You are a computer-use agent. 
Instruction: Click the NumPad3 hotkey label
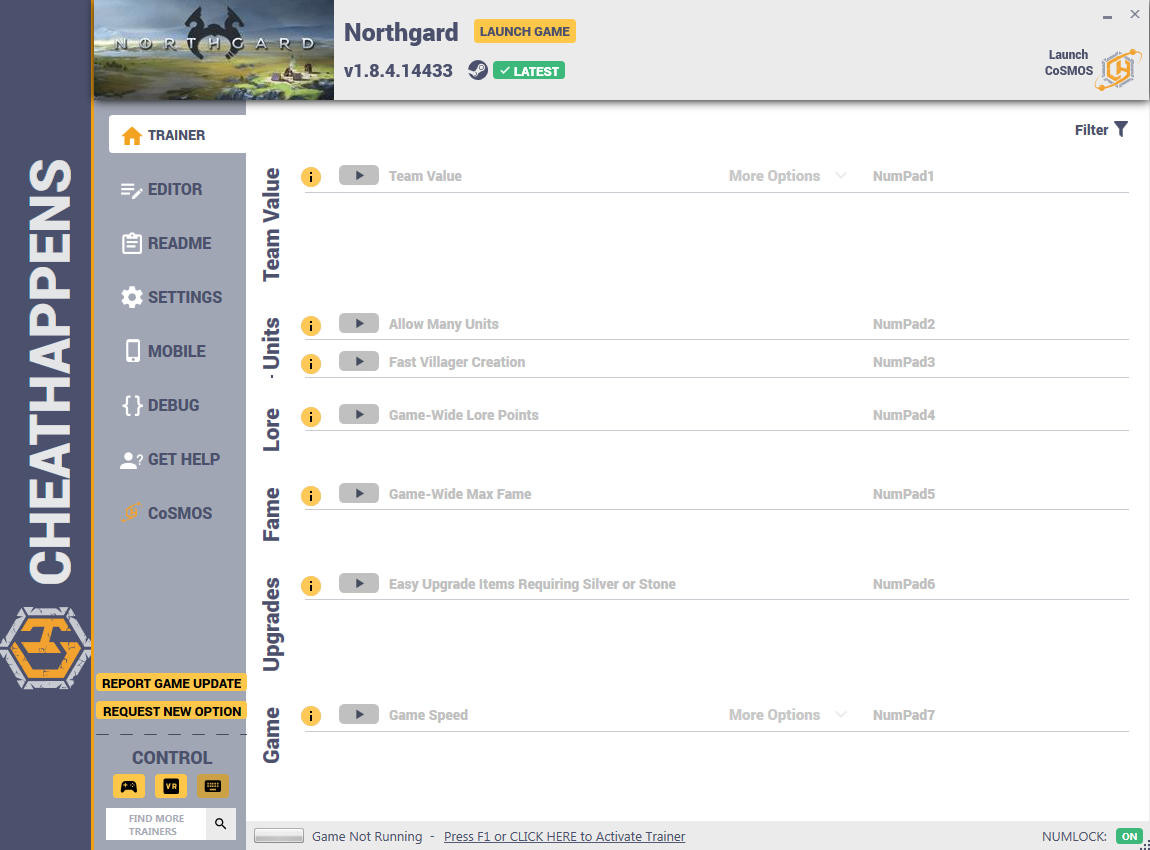[x=904, y=362]
